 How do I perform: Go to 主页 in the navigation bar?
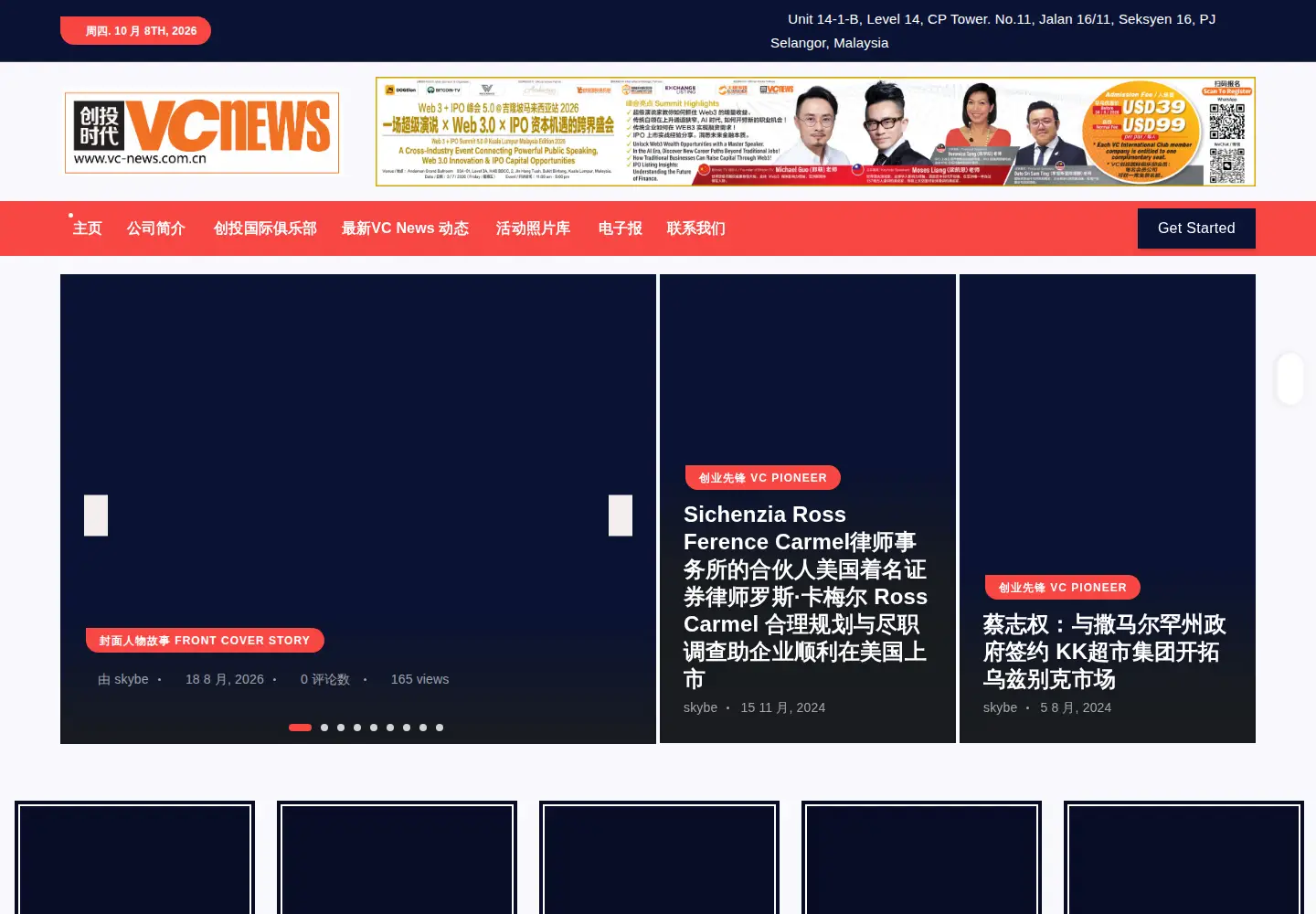pyautogui.click(x=88, y=228)
